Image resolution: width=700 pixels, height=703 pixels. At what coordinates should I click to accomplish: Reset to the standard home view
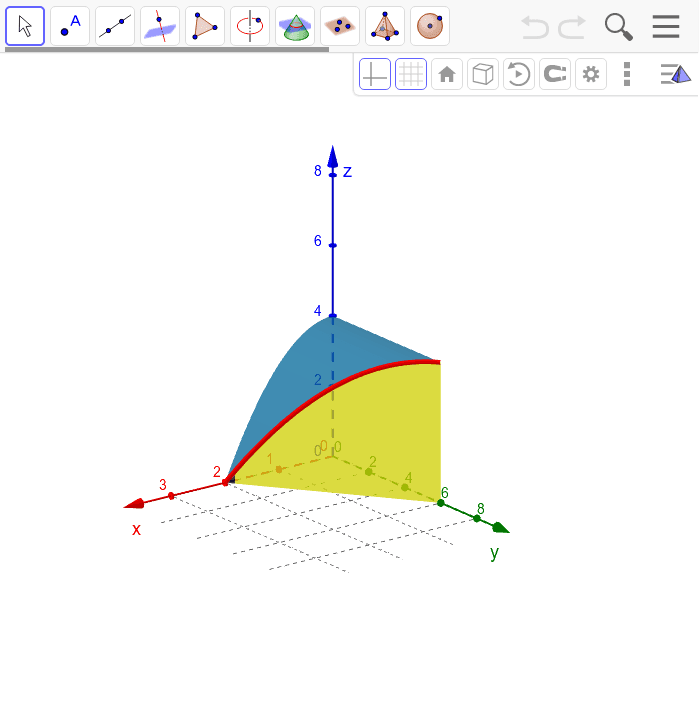(447, 74)
